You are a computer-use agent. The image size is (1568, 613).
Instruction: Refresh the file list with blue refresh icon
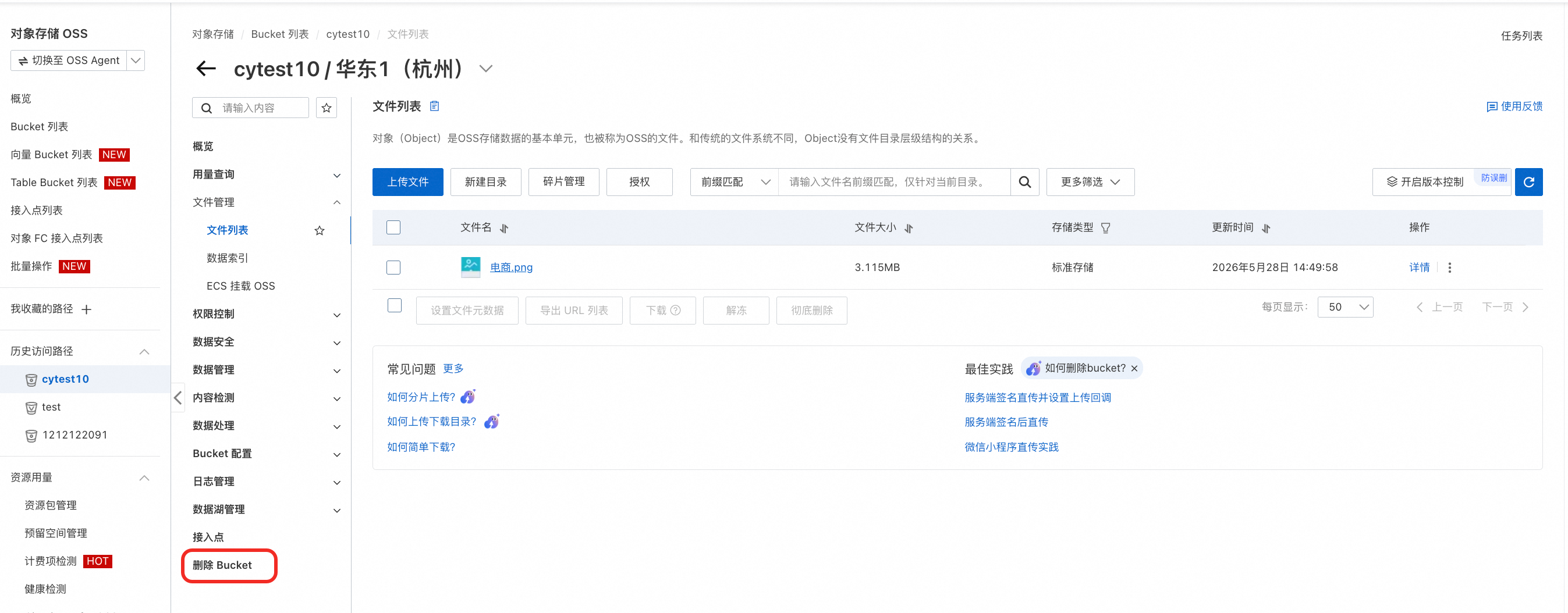(x=1529, y=182)
